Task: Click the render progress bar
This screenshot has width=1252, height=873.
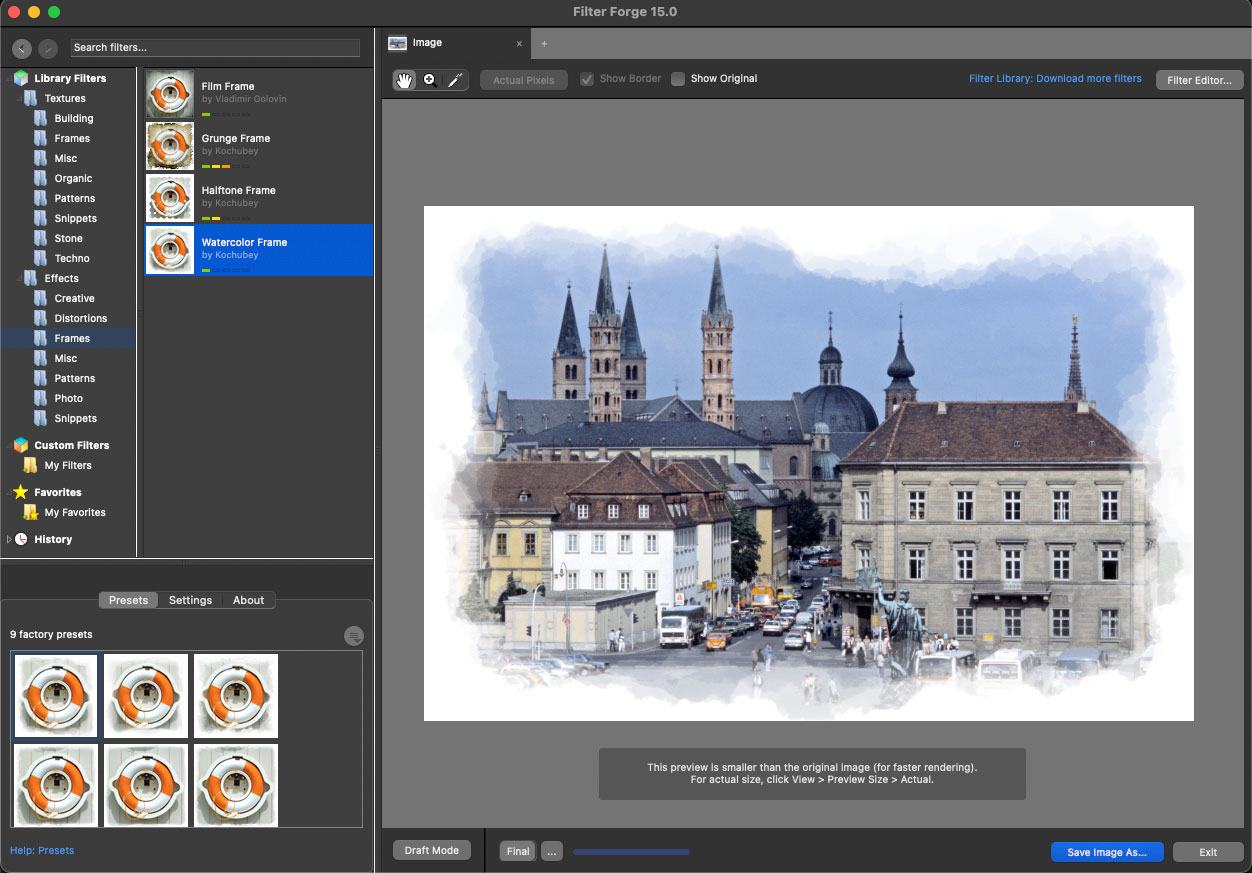Action: click(x=631, y=852)
